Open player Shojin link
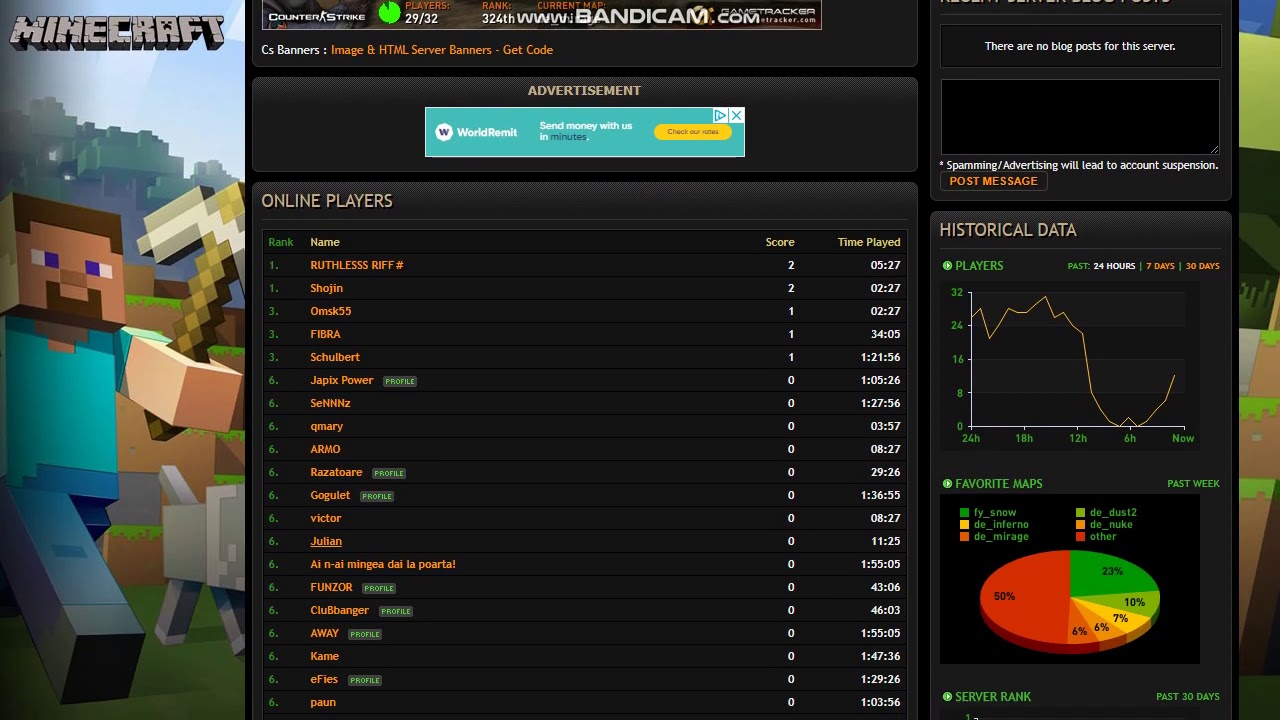This screenshot has width=1280, height=720. tap(326, 288)
